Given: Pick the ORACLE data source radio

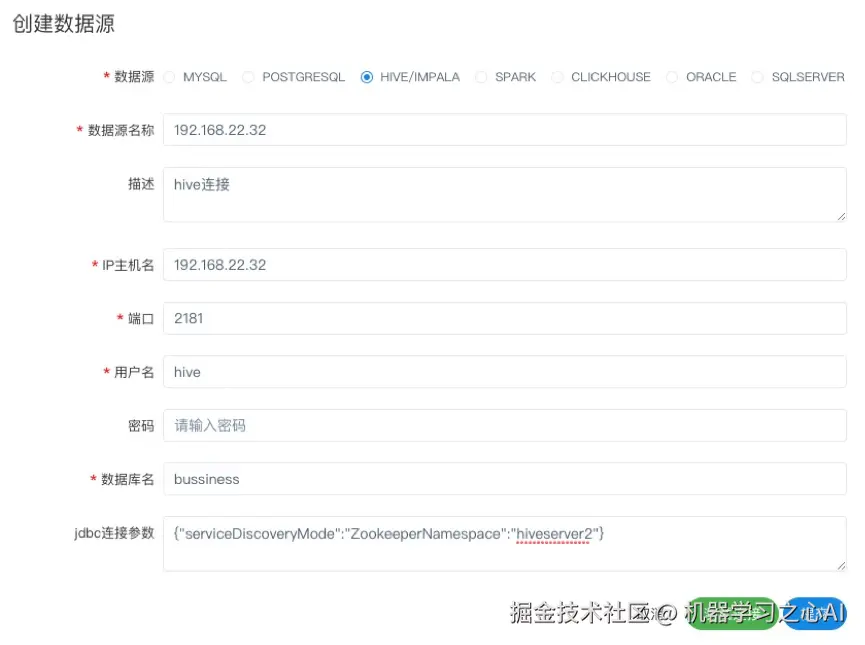Looking at the screenshot, I should click(x=672, y=77).
